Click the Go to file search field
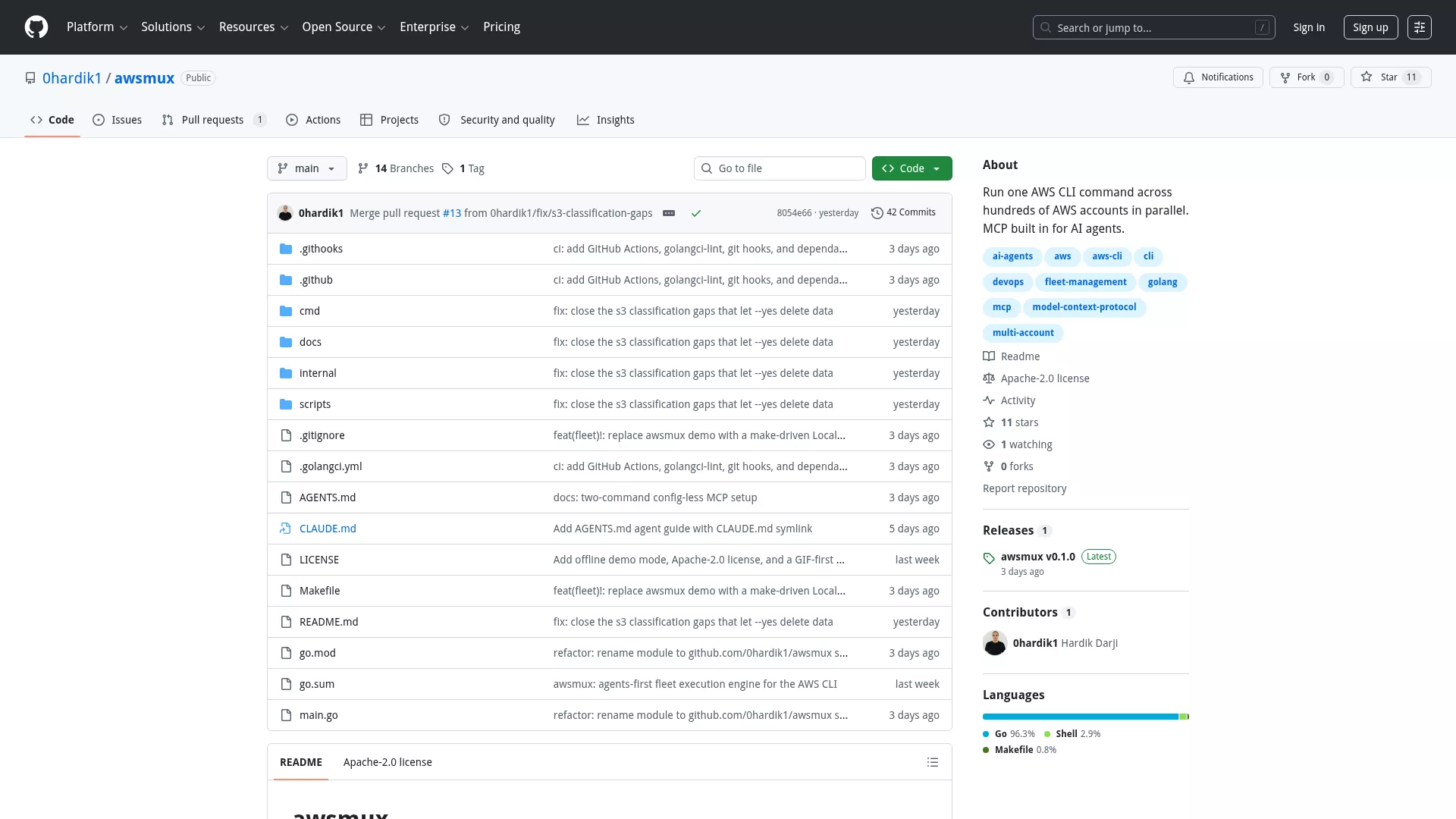 pyautogui.click(x=780, y=168)
